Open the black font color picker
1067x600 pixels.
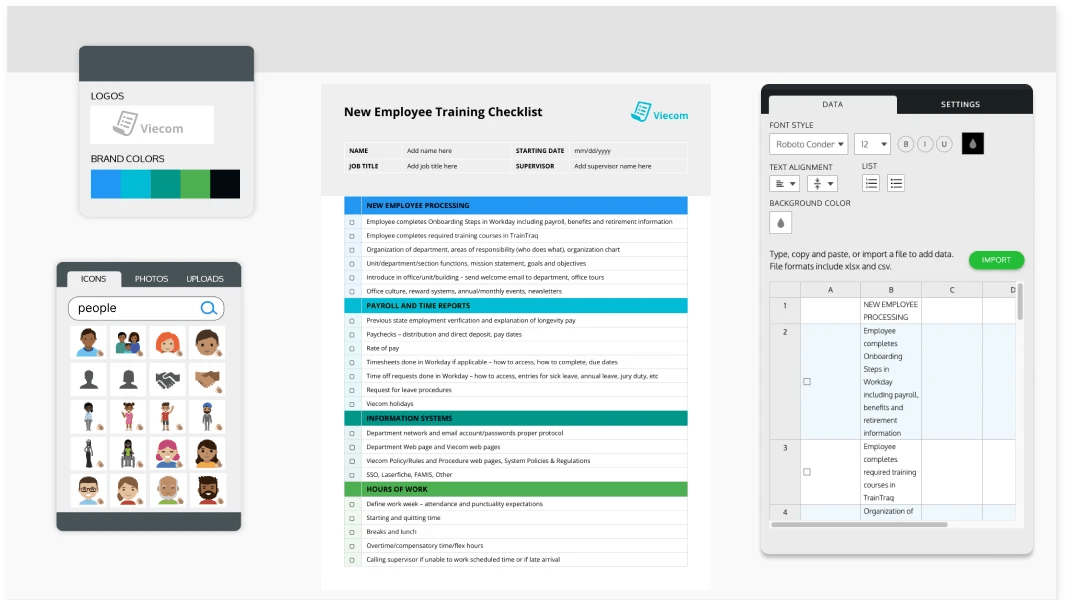[x=972, y=144]
